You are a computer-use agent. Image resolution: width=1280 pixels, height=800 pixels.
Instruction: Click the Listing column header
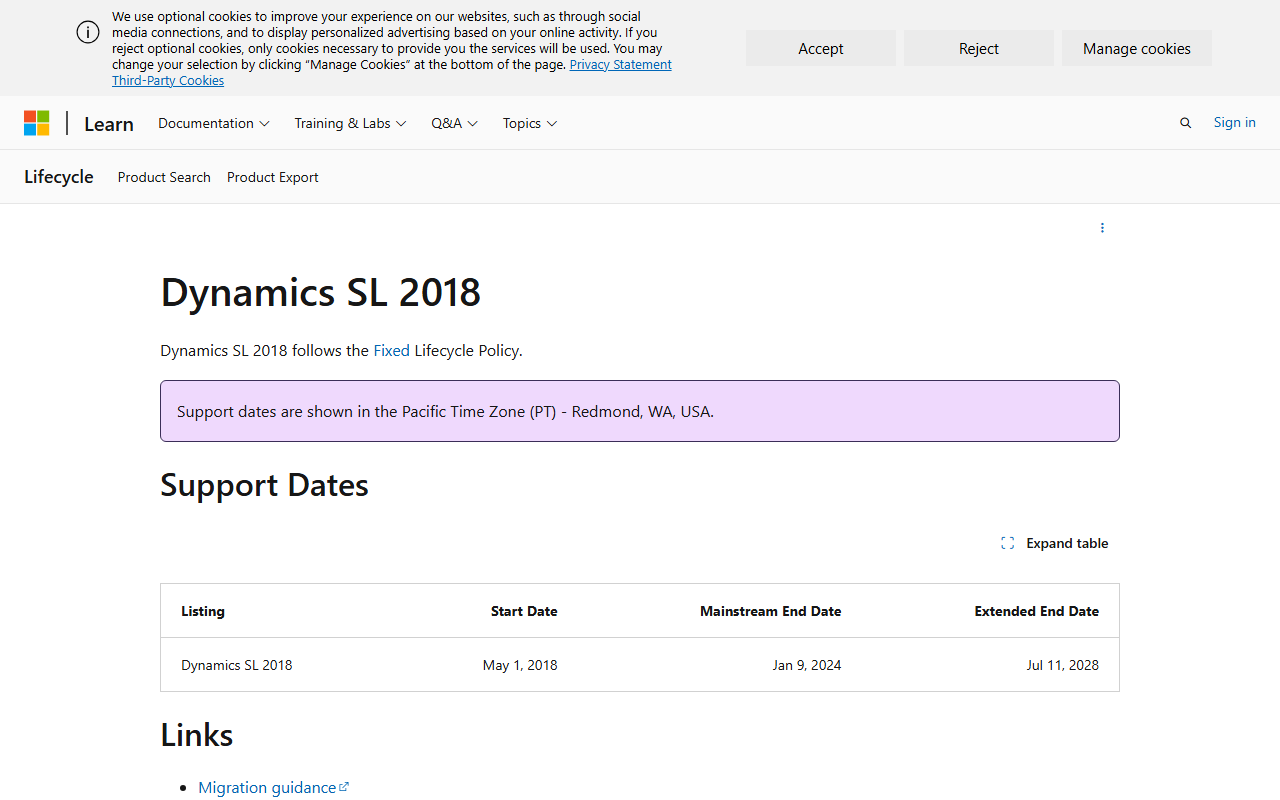(x=203, y=611)
